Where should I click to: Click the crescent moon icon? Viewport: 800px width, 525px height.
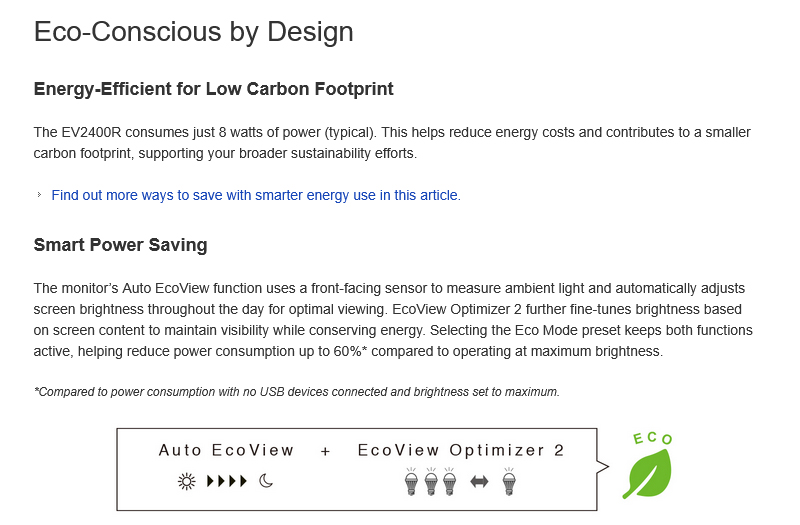(x=266, y=481)
